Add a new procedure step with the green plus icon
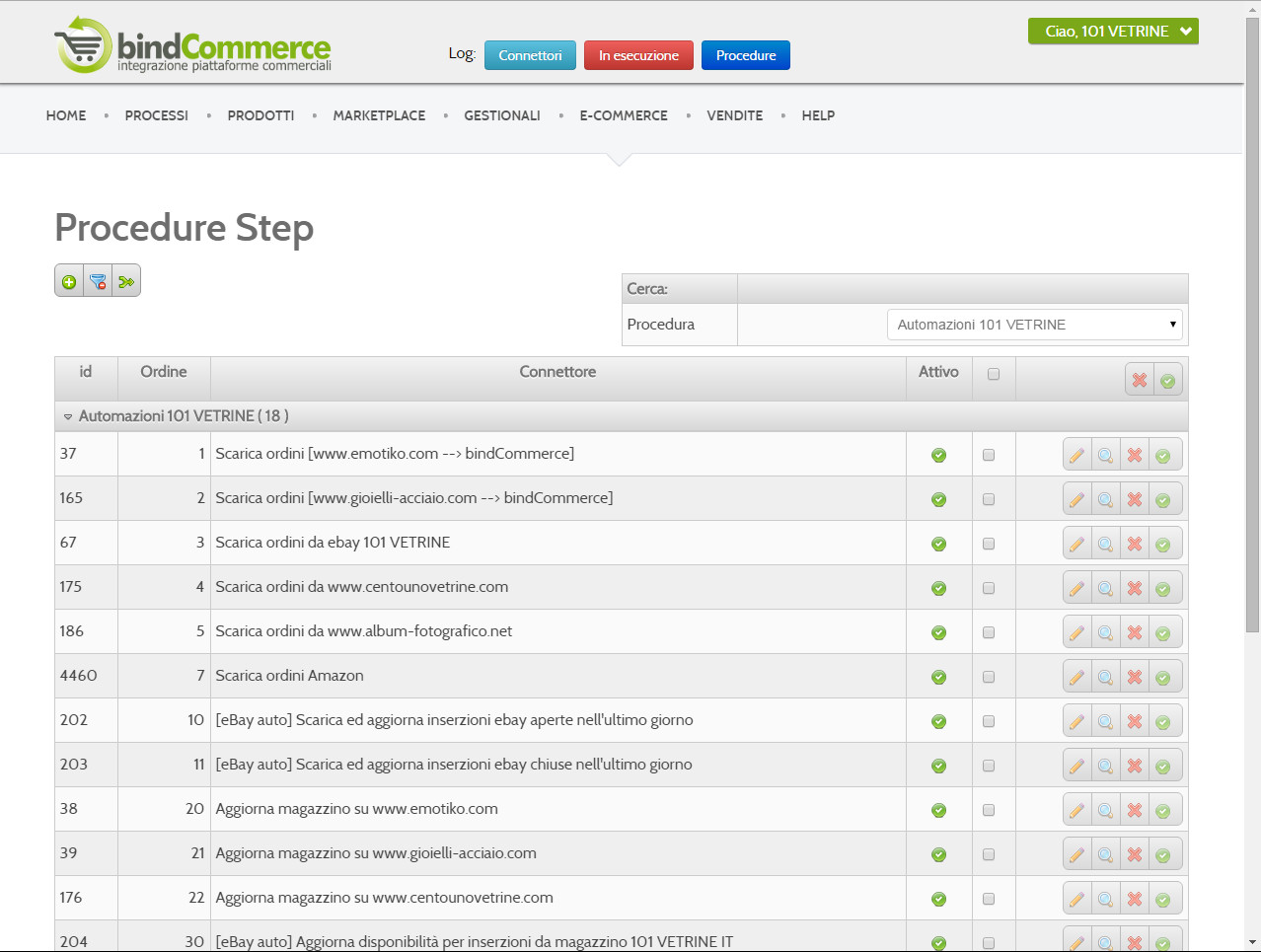The height and width of the screenshot is (952, 1261). click(69, 281)
